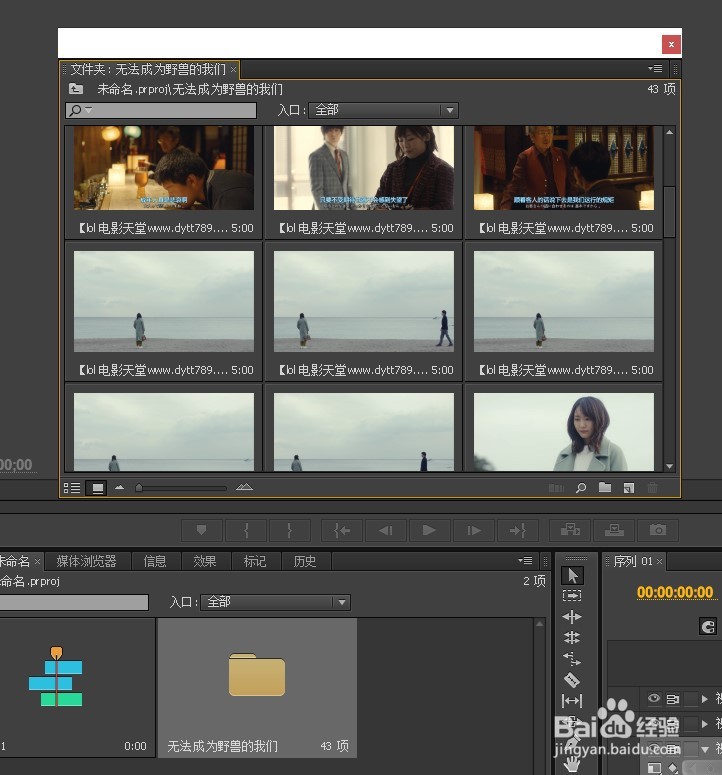Viewport: 722px width, 775px height.
Task: Select the Rate Stretch tool
Action: coord(572,659)
